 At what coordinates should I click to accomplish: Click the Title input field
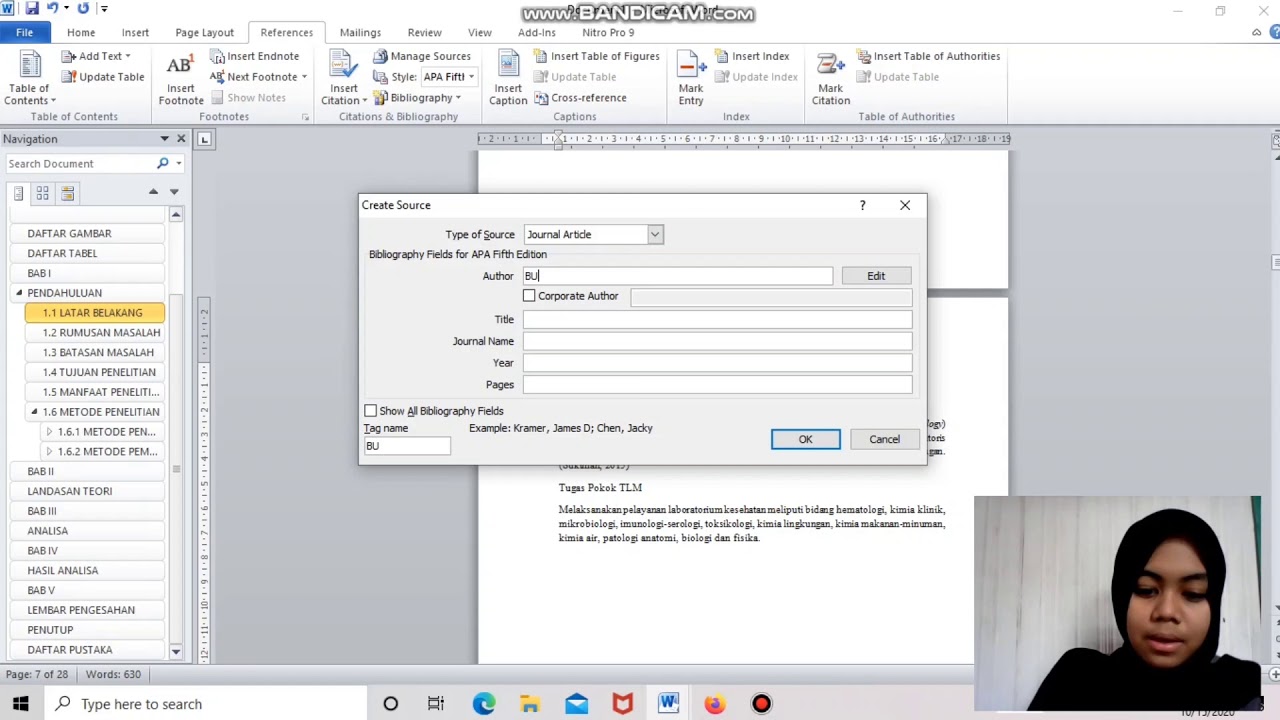pos(717,319)
